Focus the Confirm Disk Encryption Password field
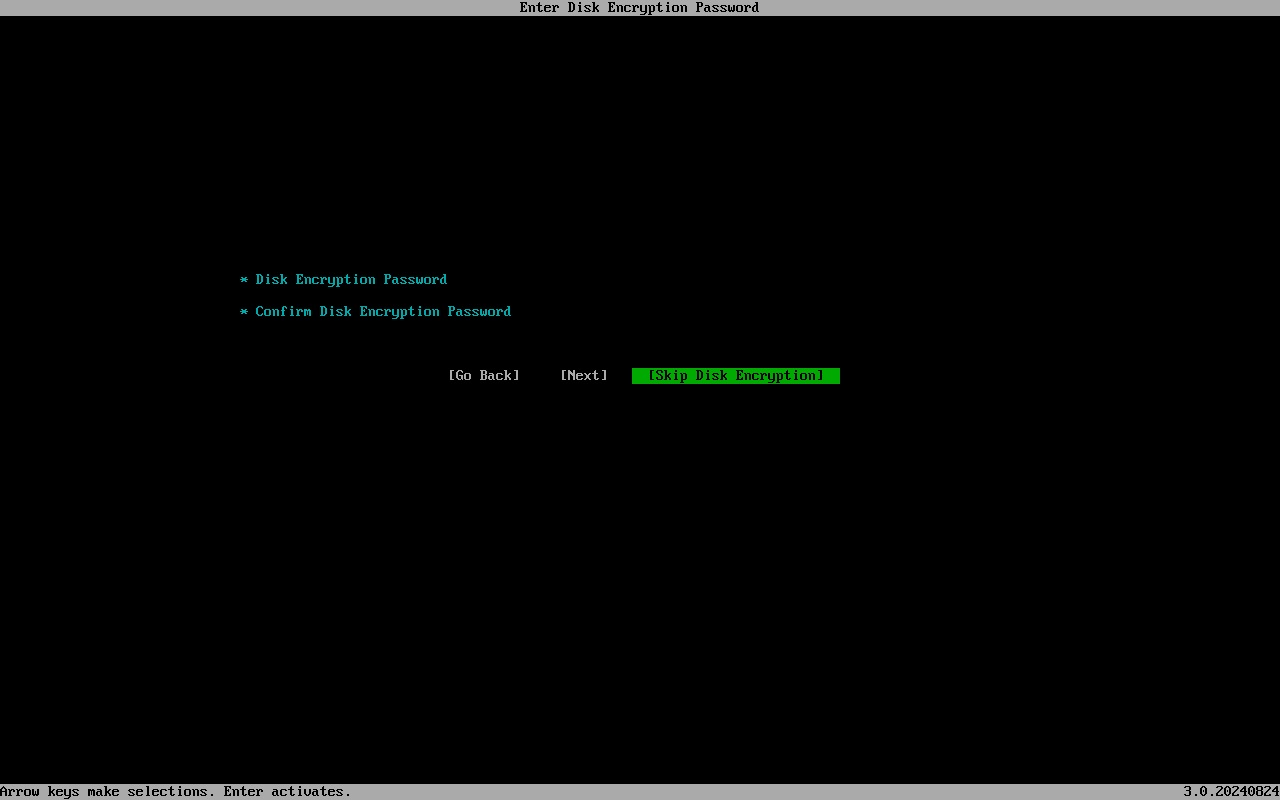This screenshot has height=800, width=1280. pyautogui.click(x=376, y=312)
